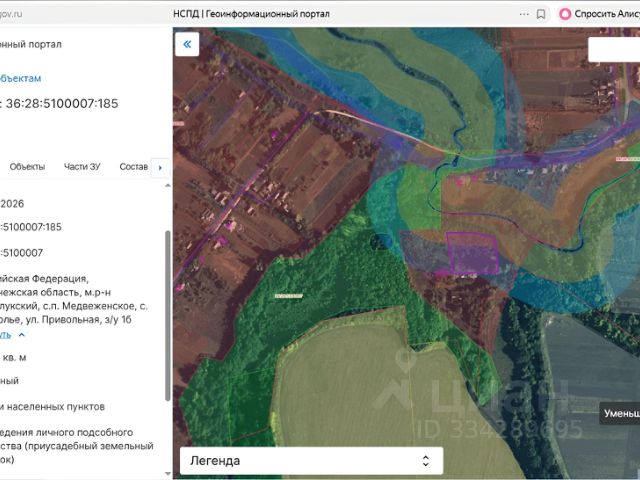Follow the back to objects link
Viewport: 640px width, 480px height.
point(20,78)
